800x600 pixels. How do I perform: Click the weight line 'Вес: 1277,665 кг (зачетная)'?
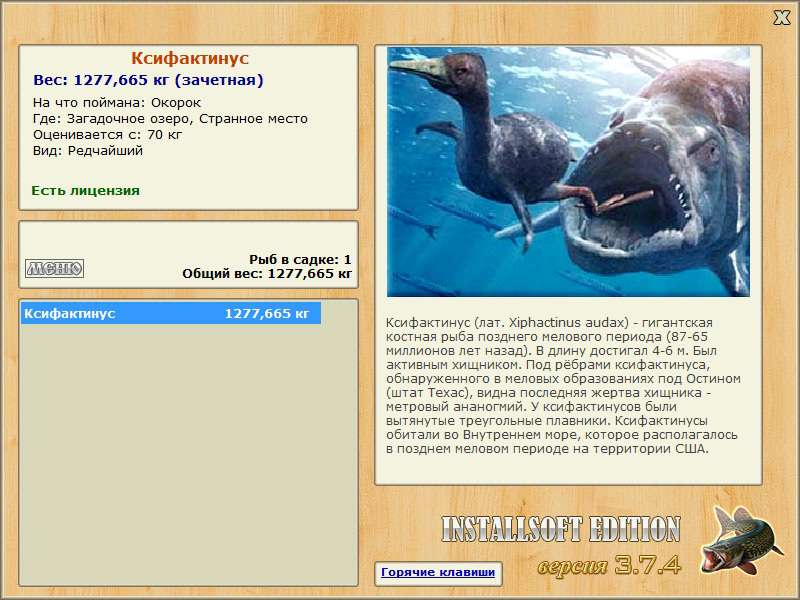pos(148,80)
